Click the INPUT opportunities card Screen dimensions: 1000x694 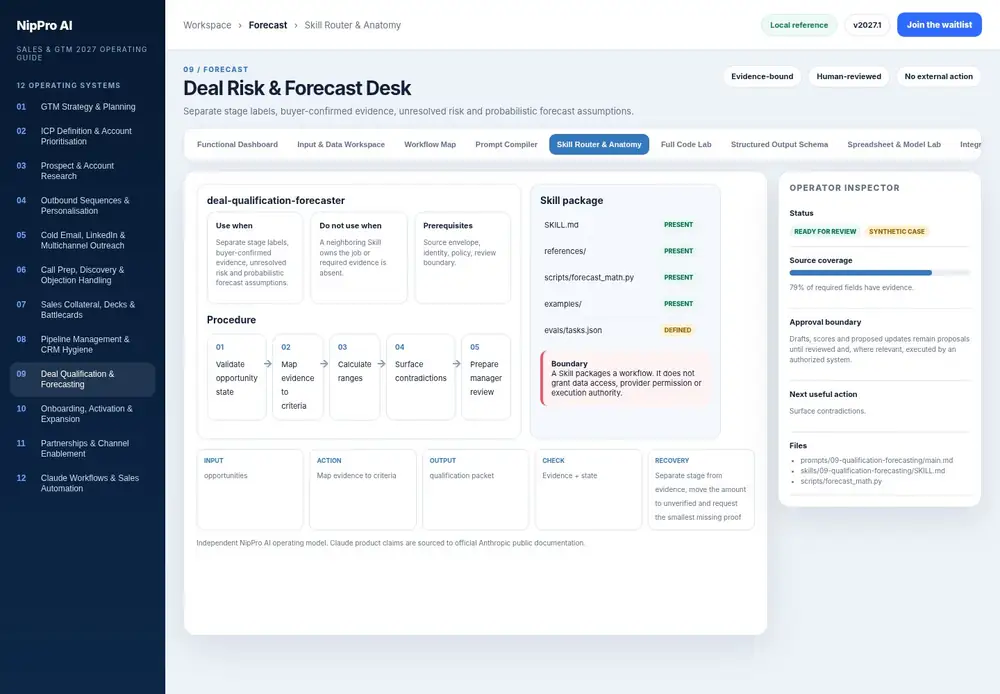(250, 490)
